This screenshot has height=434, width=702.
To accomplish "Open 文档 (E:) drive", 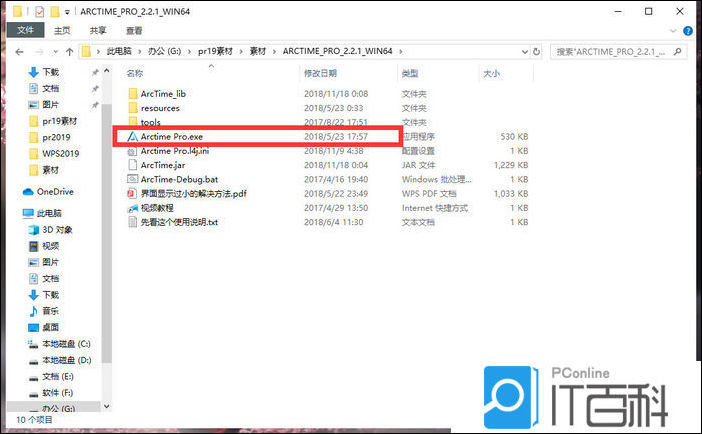I will point(57,377).
